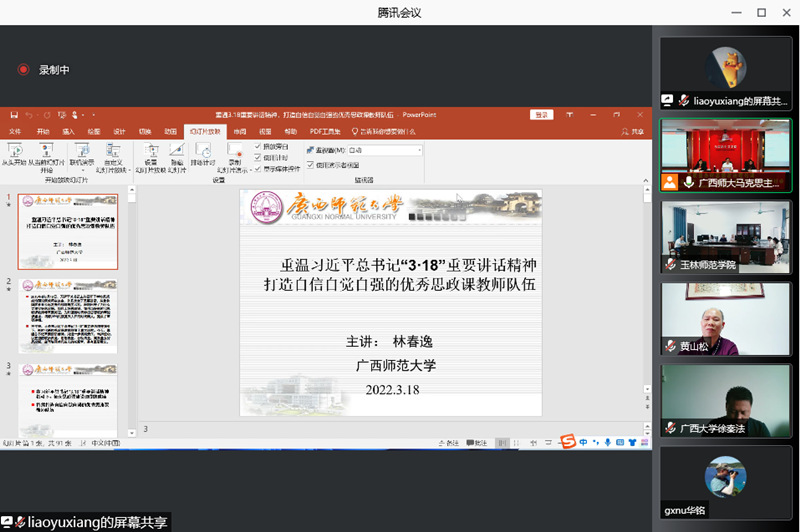This screenshot has width=800, height=532.
Task: Expand 自定义幻灯片放映 (Custom Slide Show) dropdown
Action: (x=114, y=166)
